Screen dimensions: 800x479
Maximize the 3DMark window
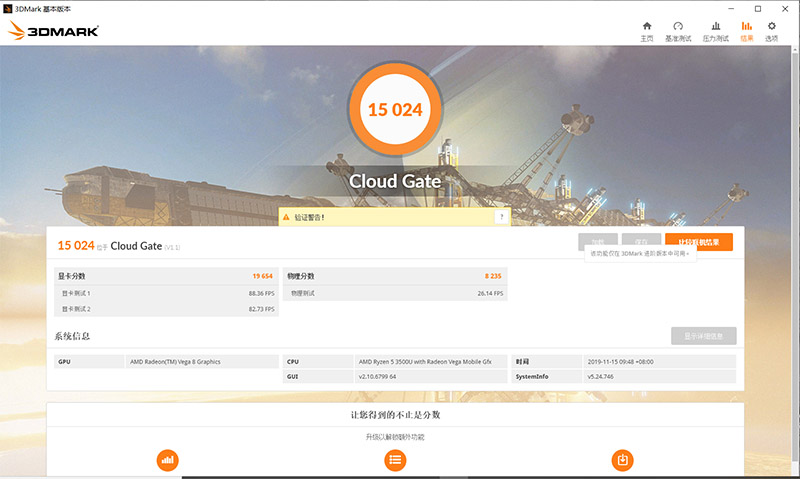click(x=758, y=9)
